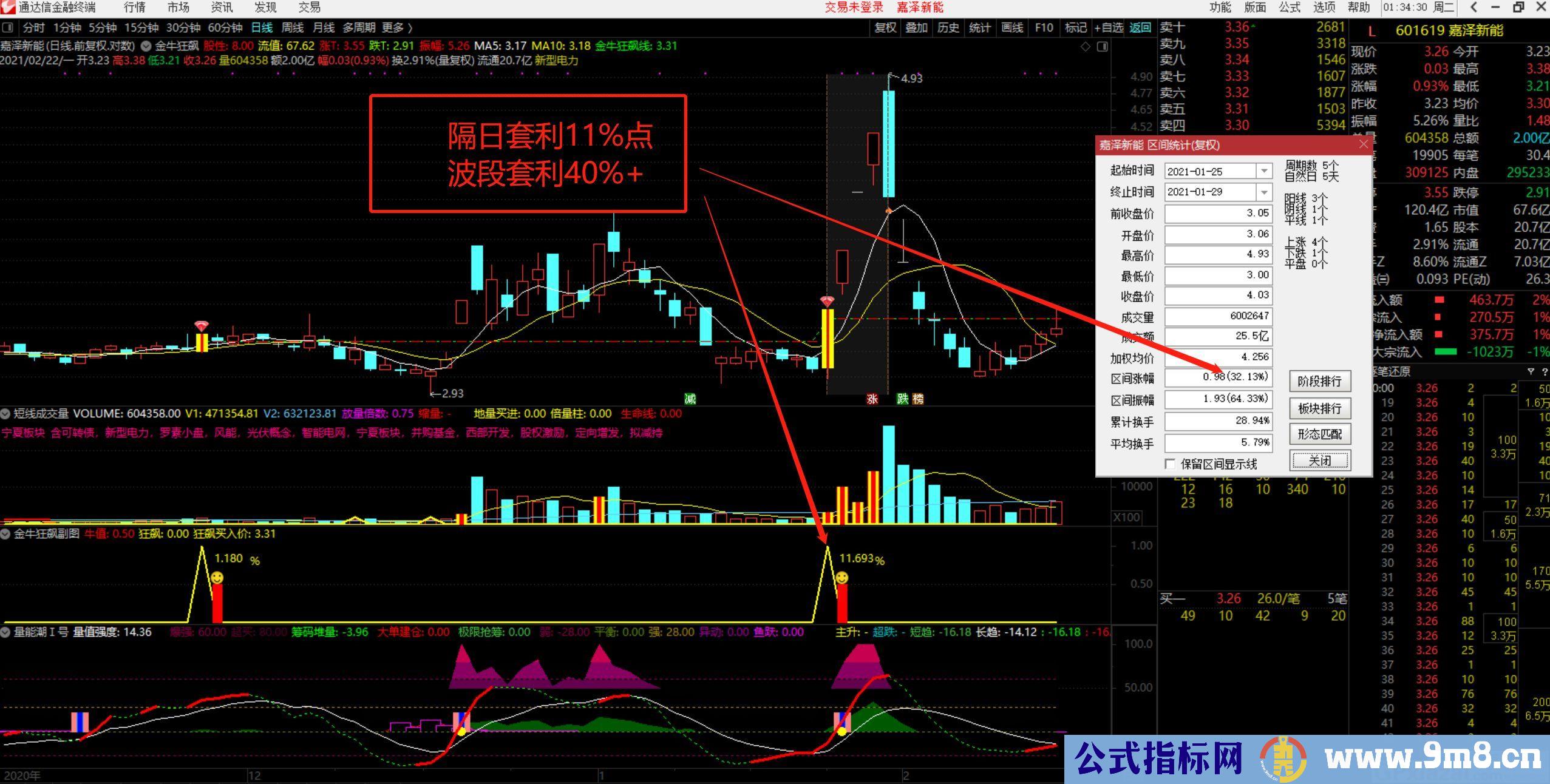
Task: Click the back arrow in title bar
Action: [1474, 7]
